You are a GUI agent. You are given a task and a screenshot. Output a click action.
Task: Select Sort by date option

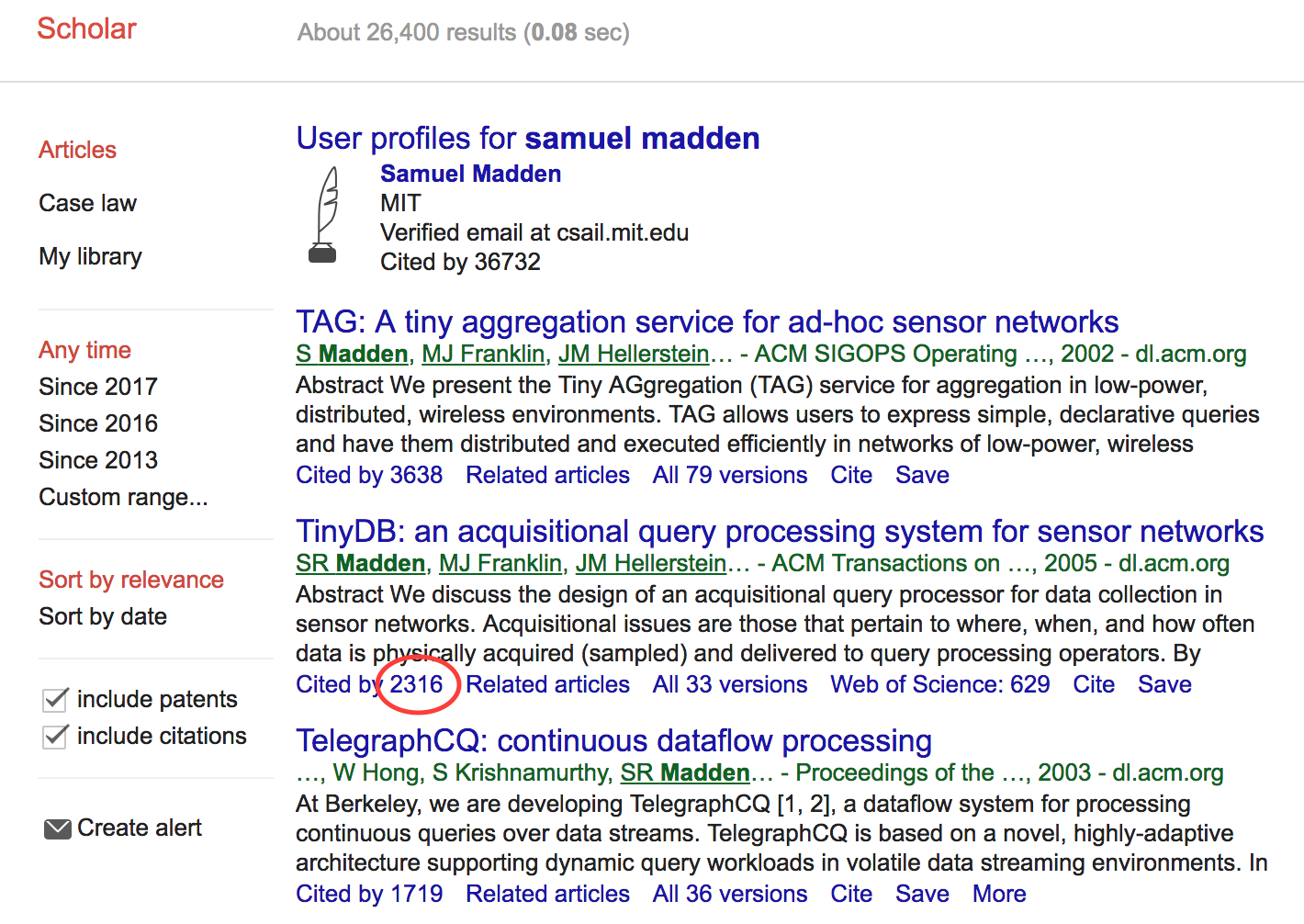click(103, 616)
